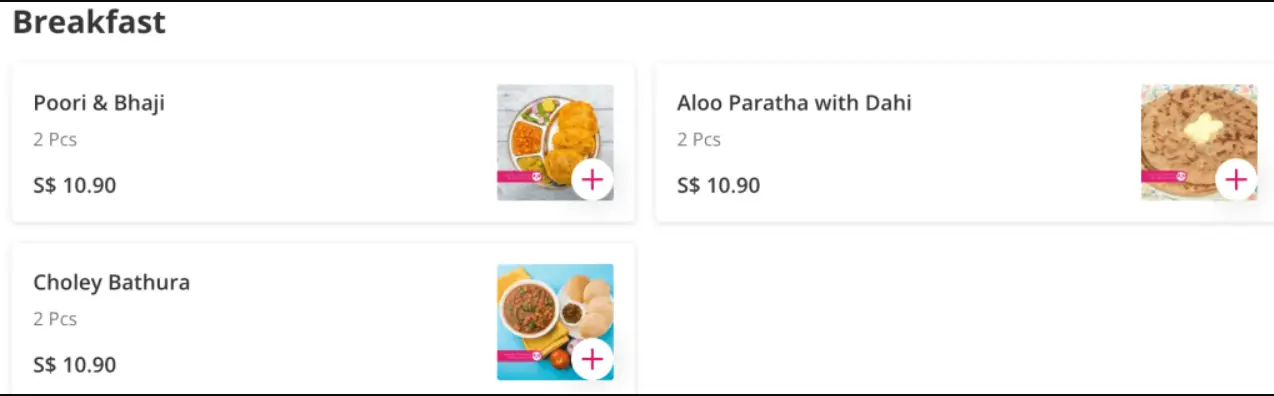Select the Choley Bathura item title
Viewport: 1274px width, 396px height.
tap(111, 283)
